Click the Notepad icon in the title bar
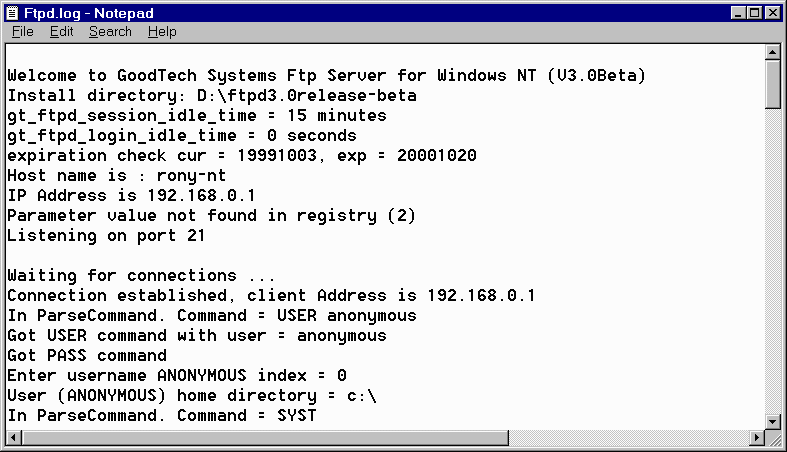Image resolution: width=787 pixels, height=452 pixels. click(x=12, y=13)
